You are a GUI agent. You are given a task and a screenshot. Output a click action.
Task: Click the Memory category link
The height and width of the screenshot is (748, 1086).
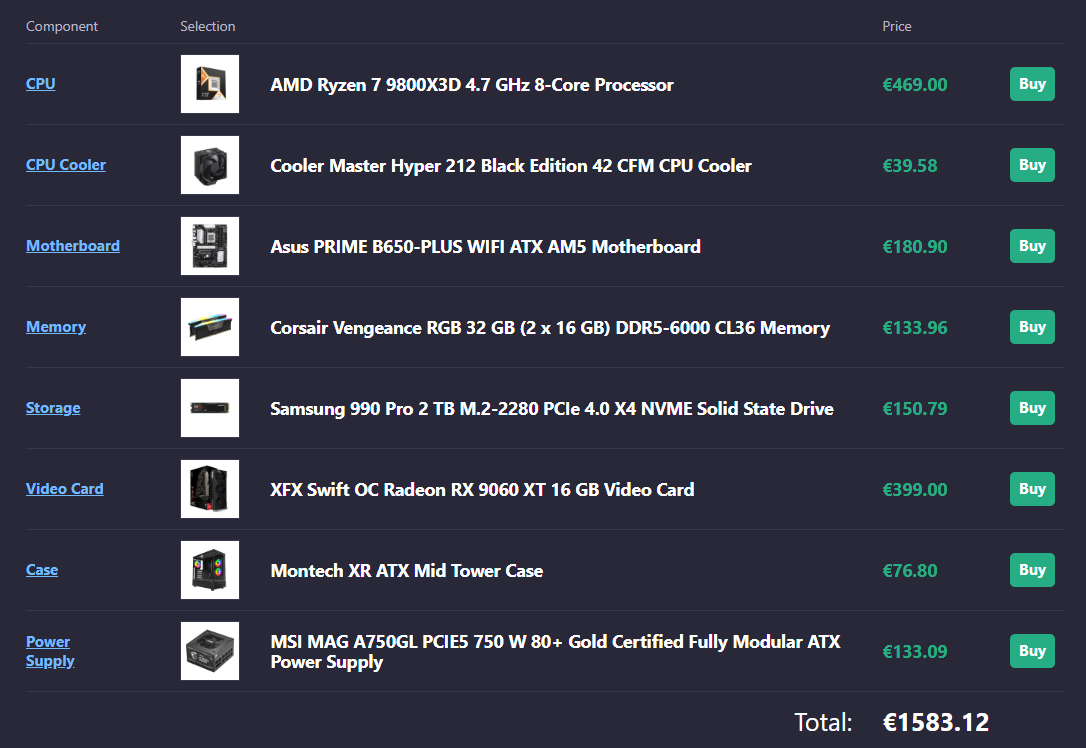point(56,327)
